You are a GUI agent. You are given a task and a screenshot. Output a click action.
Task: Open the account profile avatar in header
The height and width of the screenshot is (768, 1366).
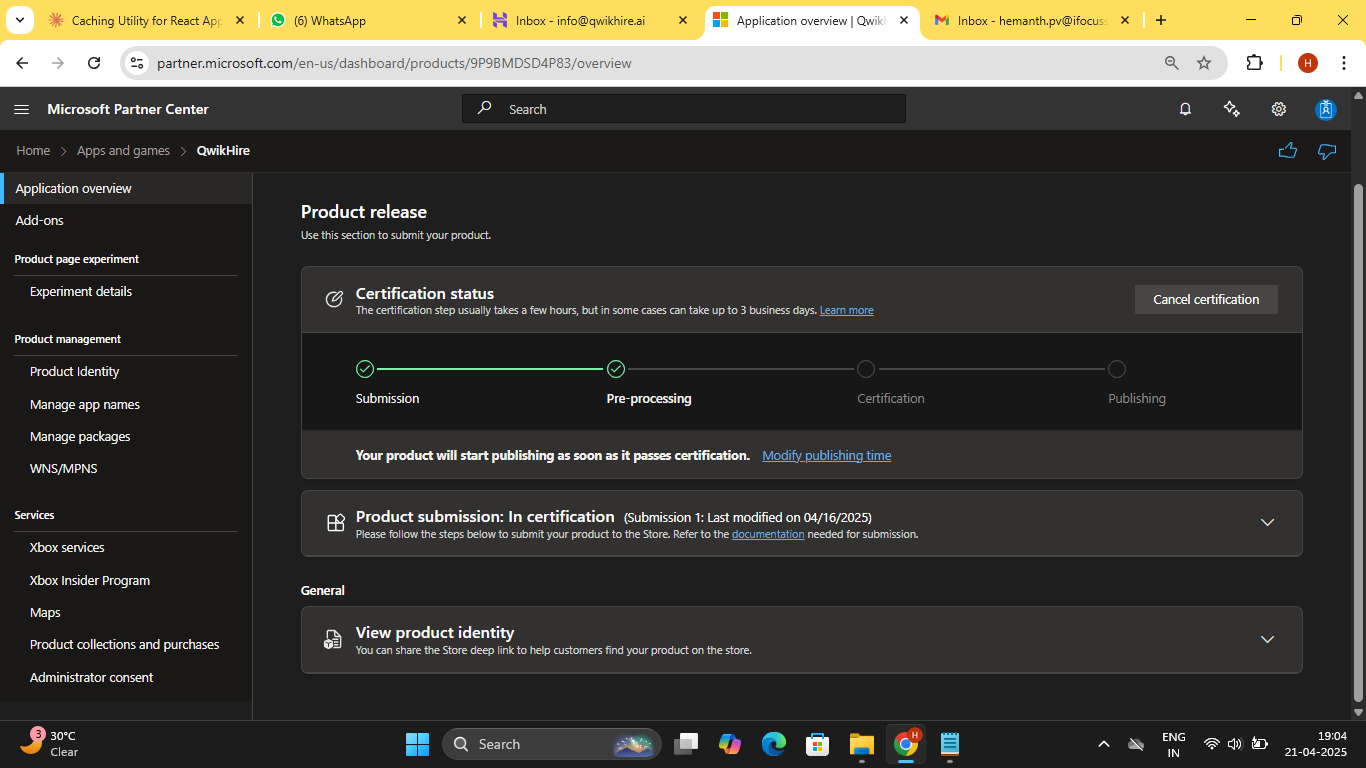tap(1326, 109)
